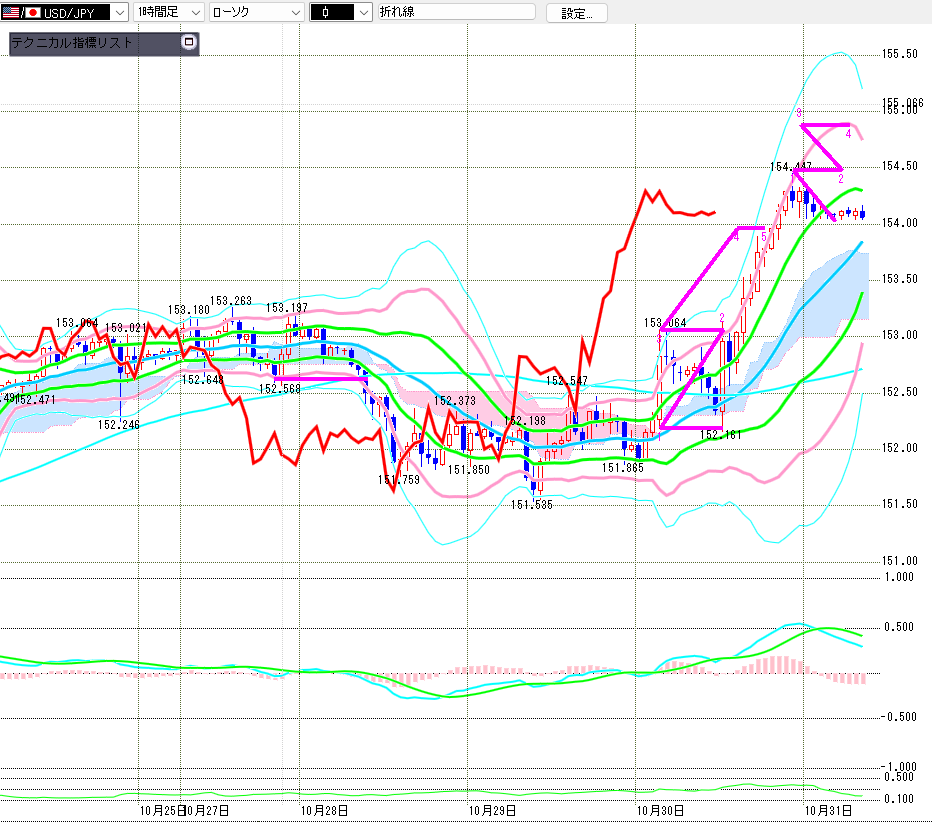The height and width of the screenshot is (822, 932).
Task: Open the USD/JPY currency pair dropdown
Action: 118,13
